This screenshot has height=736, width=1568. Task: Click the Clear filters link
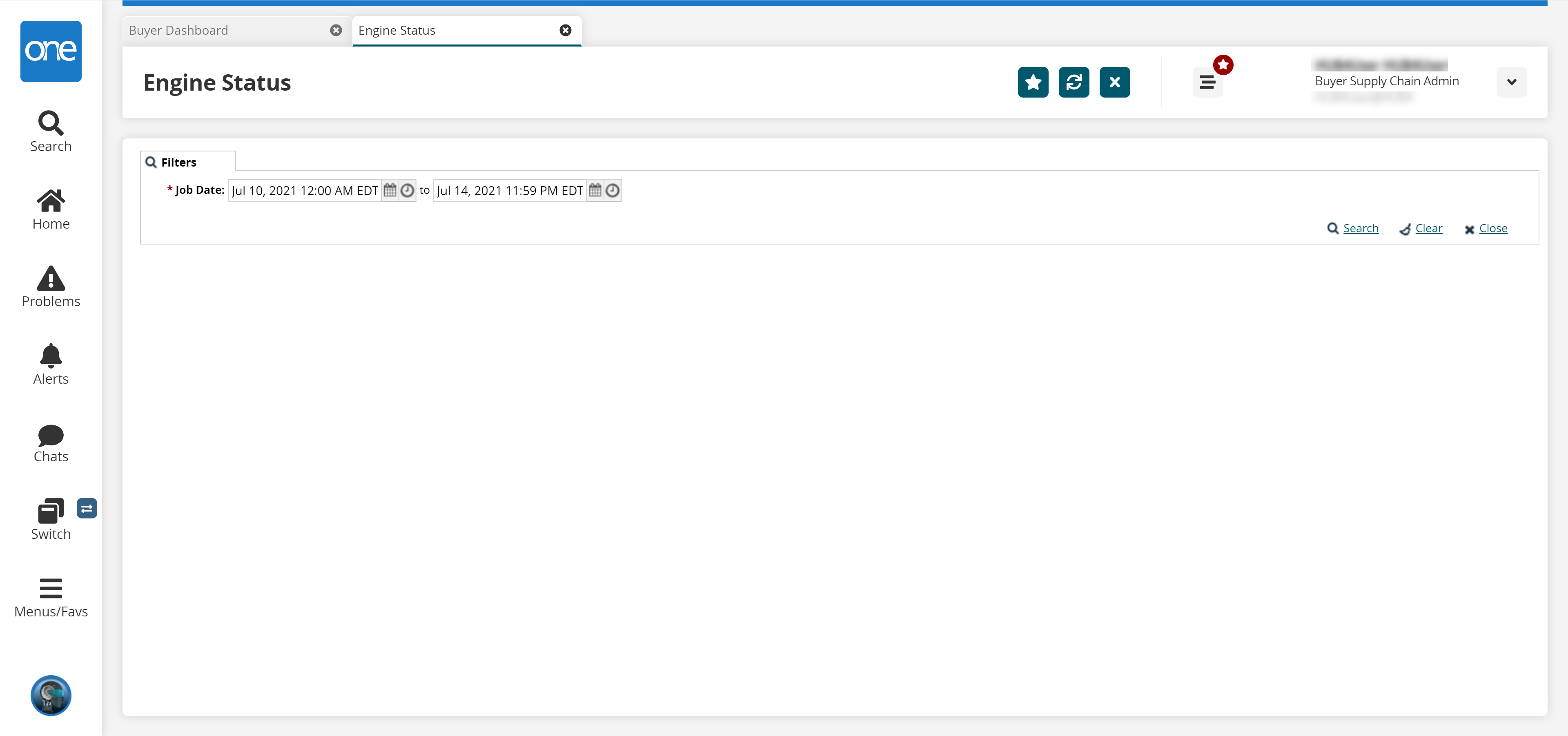[x=1428, y=228]
